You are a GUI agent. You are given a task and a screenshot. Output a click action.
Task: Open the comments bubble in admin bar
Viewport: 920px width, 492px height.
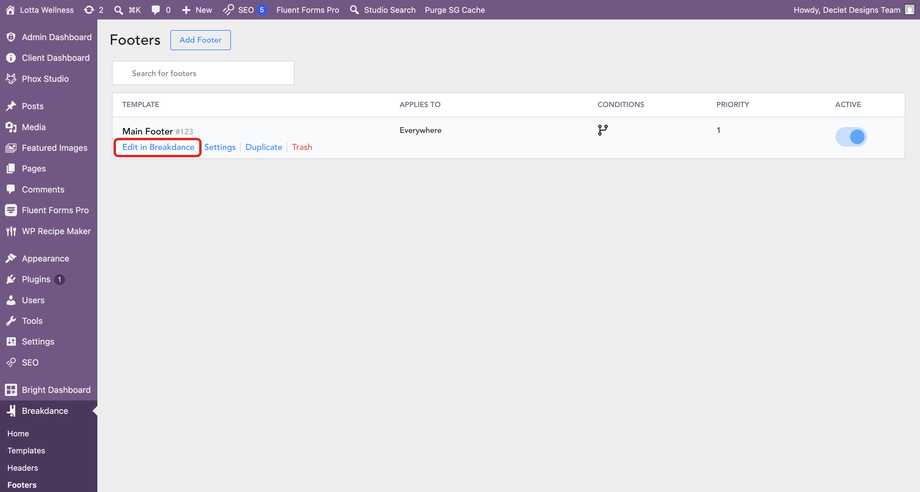tap(155, 10)
